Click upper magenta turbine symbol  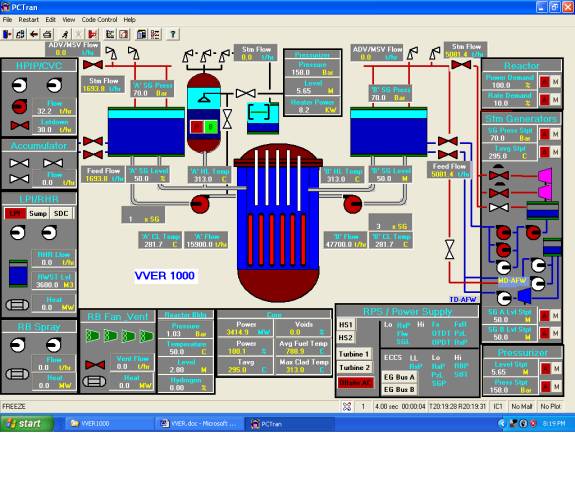coord(545,175)
